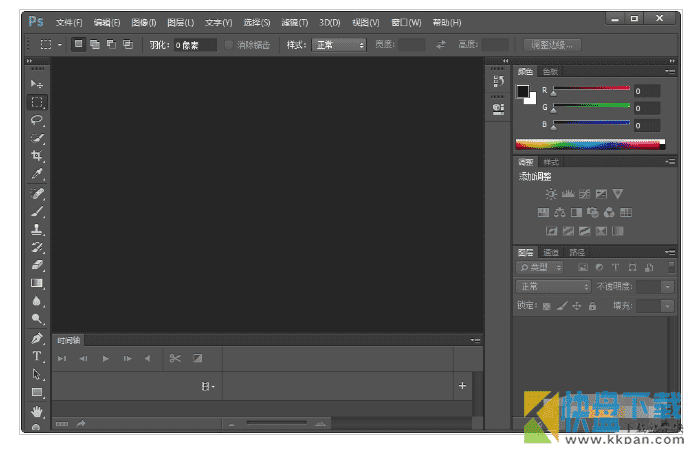
Task: Click the red R slider
Action: tap(591, 90)
